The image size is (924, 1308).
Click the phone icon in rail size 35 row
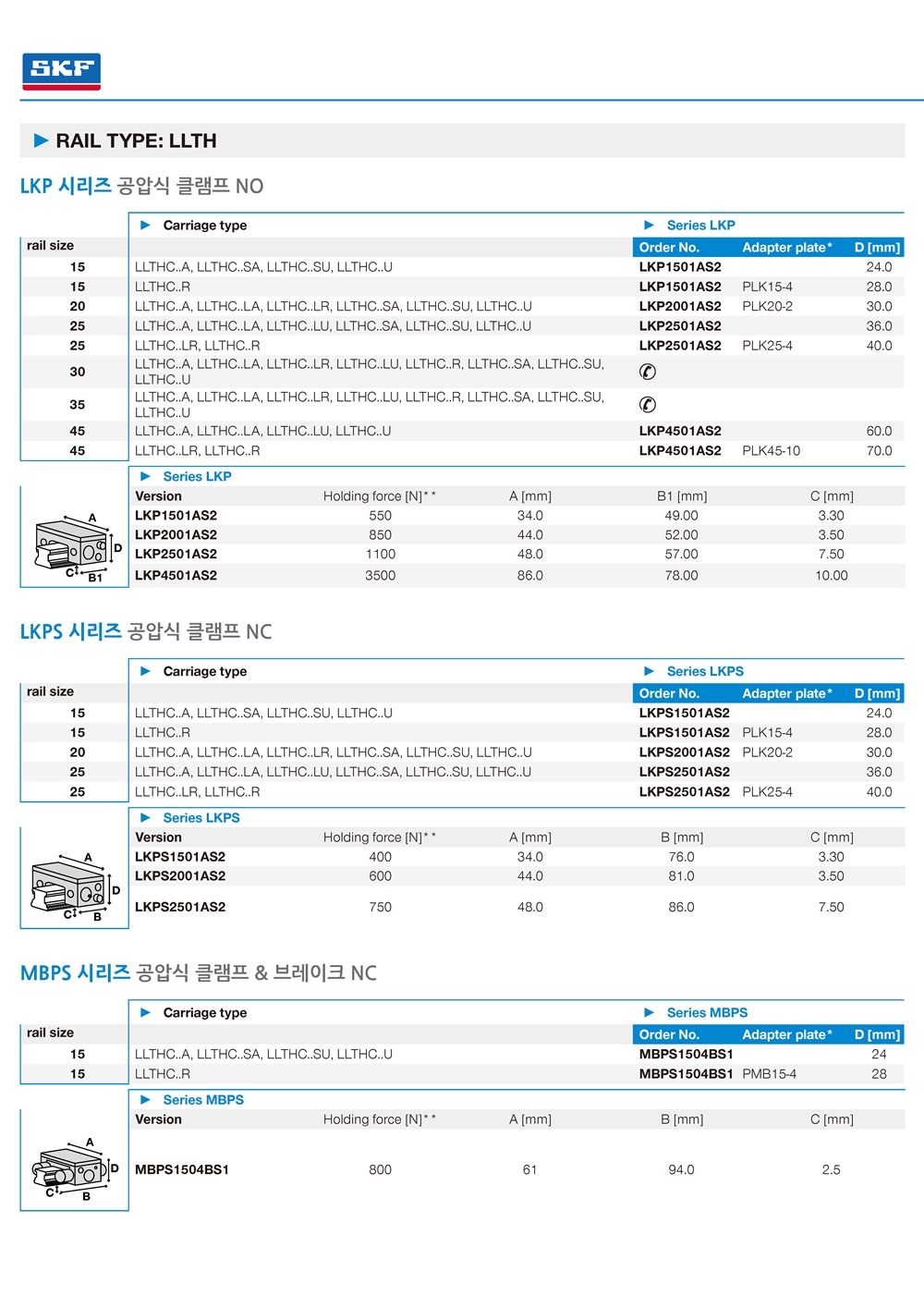pyautogui.click(x=648, y=405)
